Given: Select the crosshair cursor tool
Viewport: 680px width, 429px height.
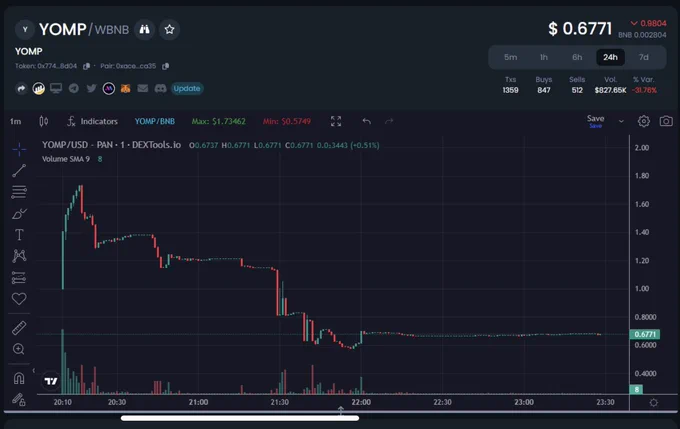Looking at the screenshot, I should [19, 150].
